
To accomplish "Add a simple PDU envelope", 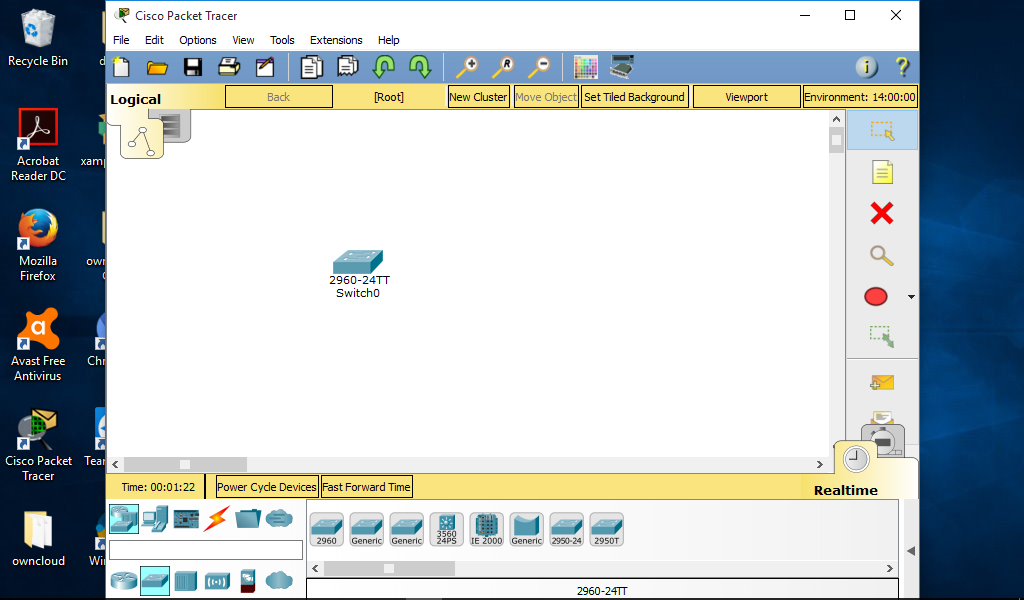I will click(x=882, y=383).
